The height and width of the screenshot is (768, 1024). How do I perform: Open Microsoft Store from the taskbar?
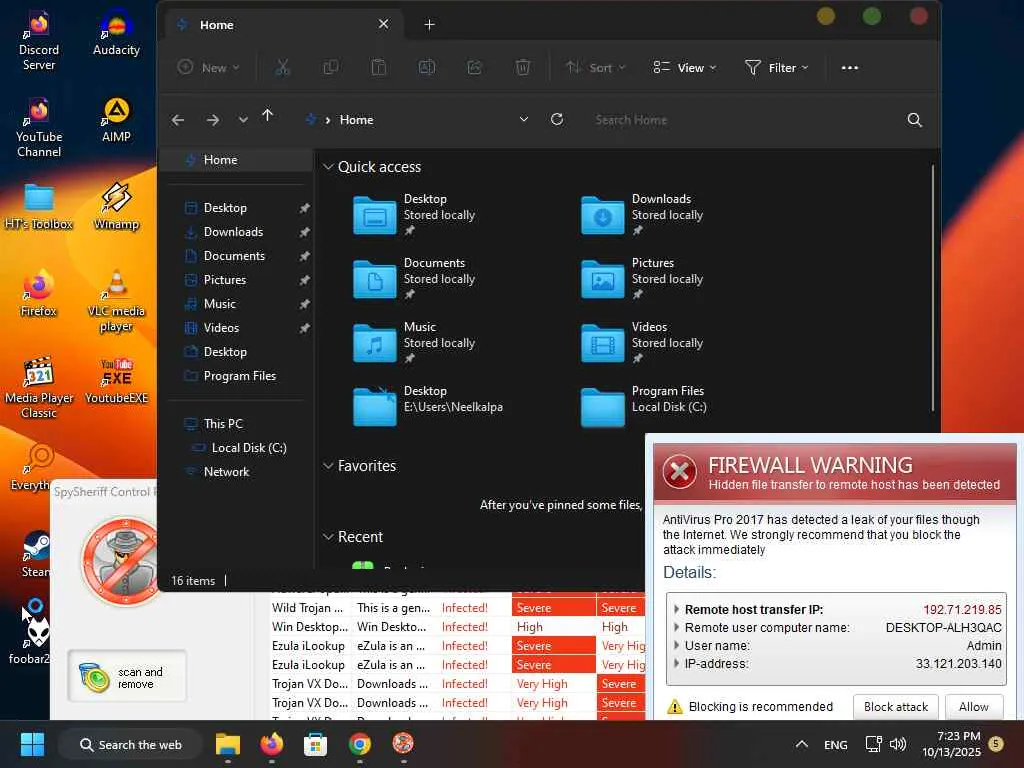tap(315, 744)
